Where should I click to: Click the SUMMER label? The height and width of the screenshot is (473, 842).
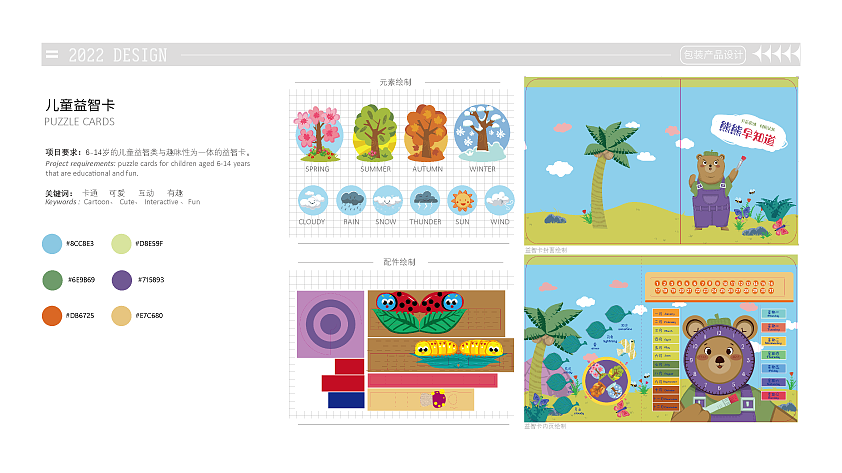click(x=375, y=169)
